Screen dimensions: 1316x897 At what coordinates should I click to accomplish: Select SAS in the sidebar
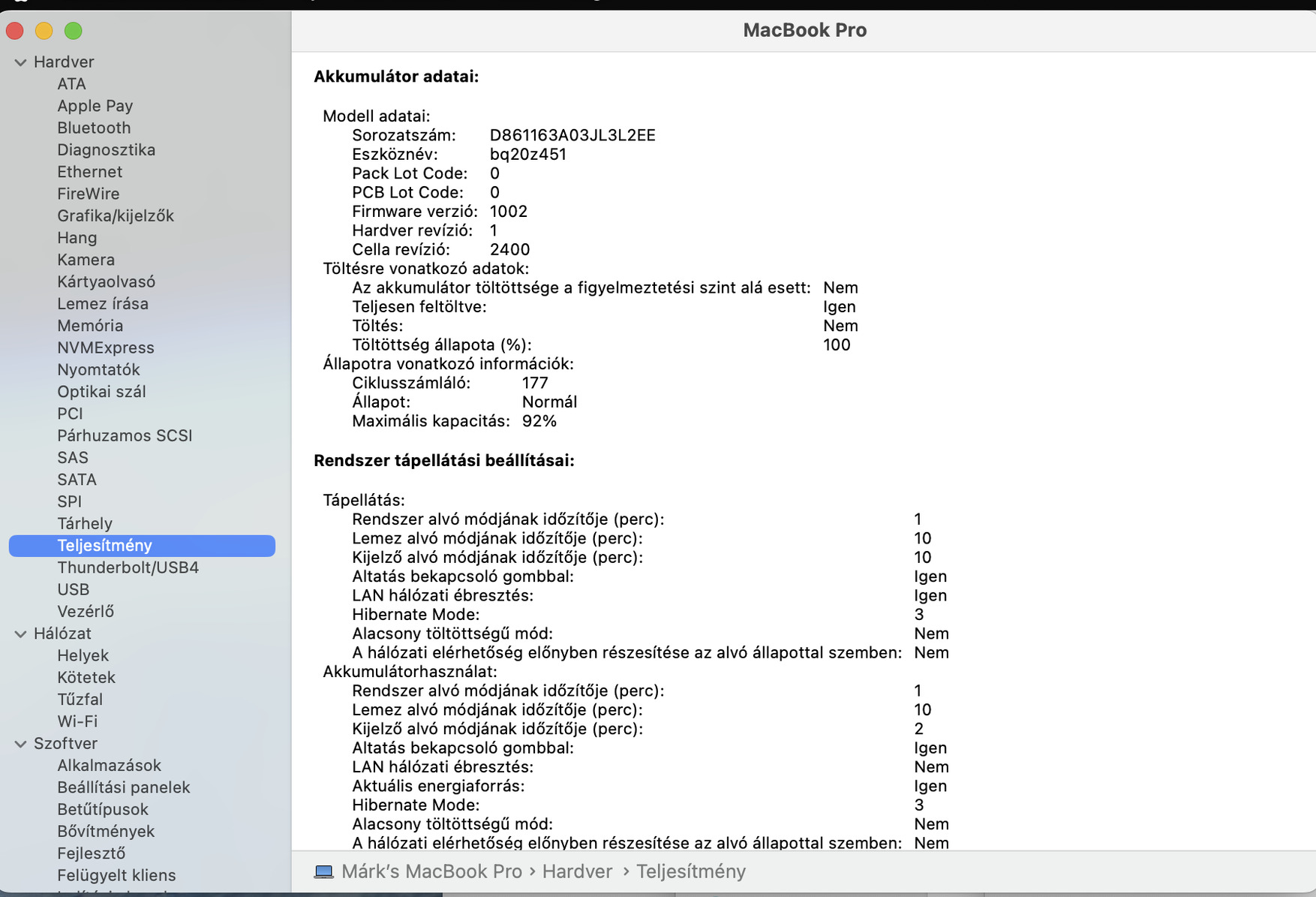point(73,457)
